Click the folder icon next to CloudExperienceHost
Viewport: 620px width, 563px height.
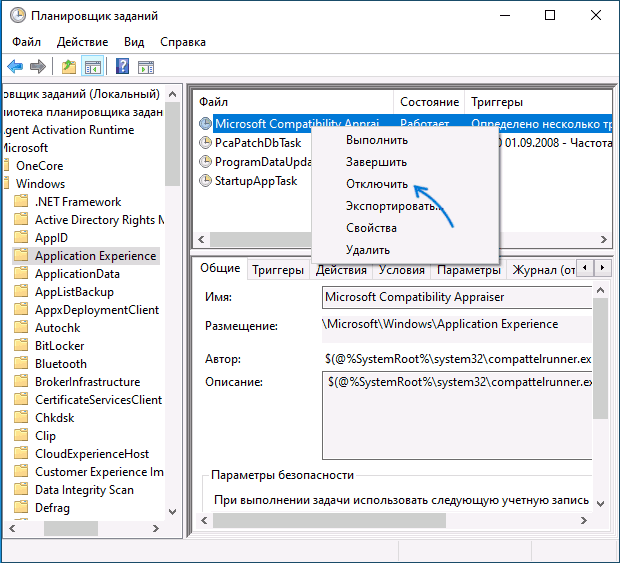[x=21, y=453]
